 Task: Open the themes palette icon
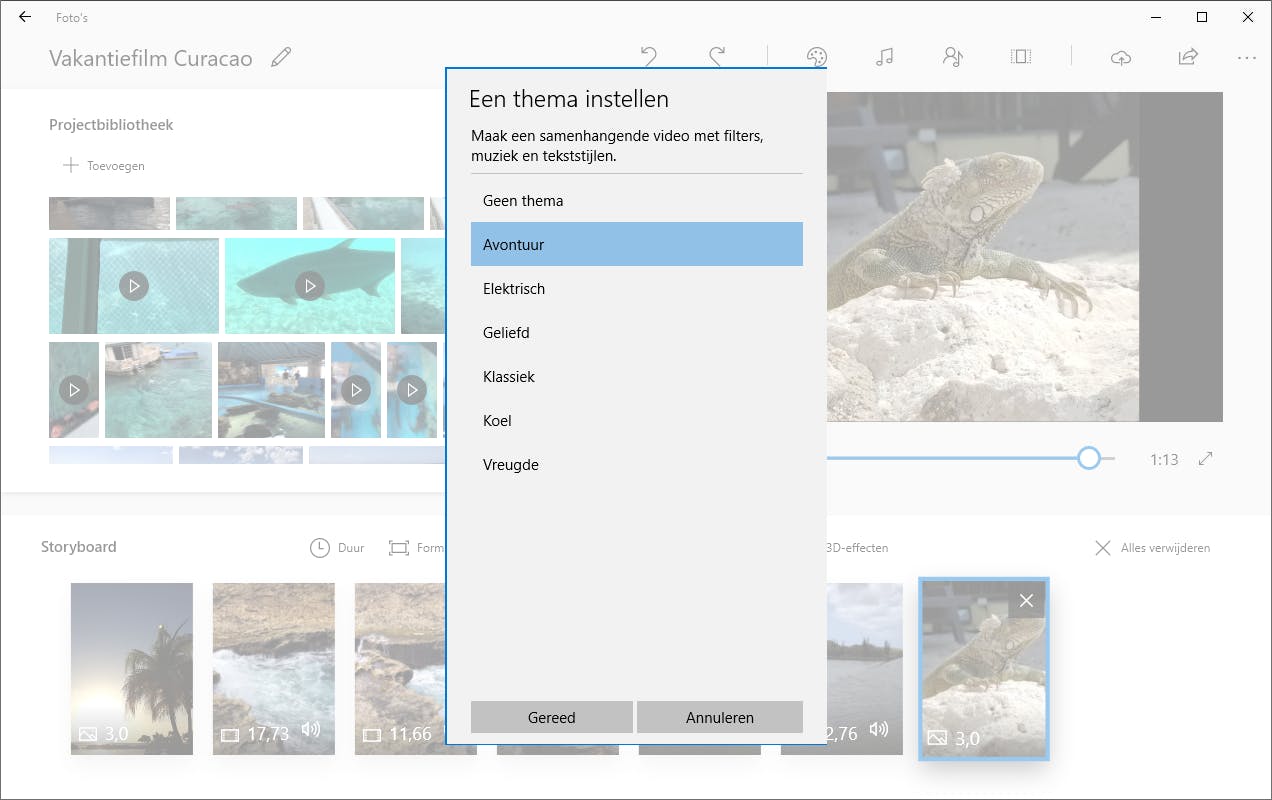pyautogui.click(x=817, y=57)
